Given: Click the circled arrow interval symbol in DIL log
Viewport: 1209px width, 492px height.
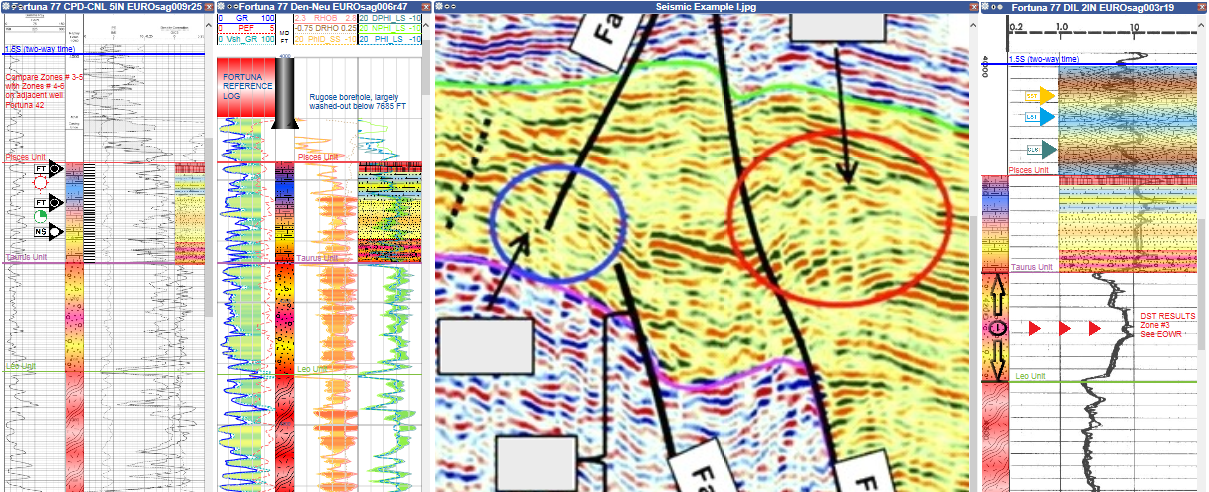Looking at the screenshot, I should (x=998, y=329).
